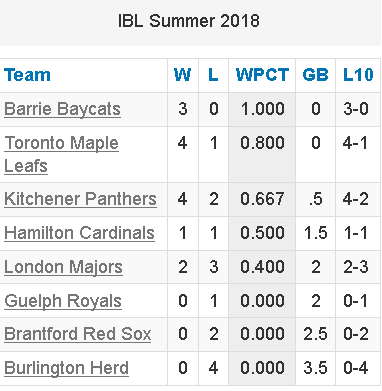Click the IBL Summer 2018 table title

[189, 21]
